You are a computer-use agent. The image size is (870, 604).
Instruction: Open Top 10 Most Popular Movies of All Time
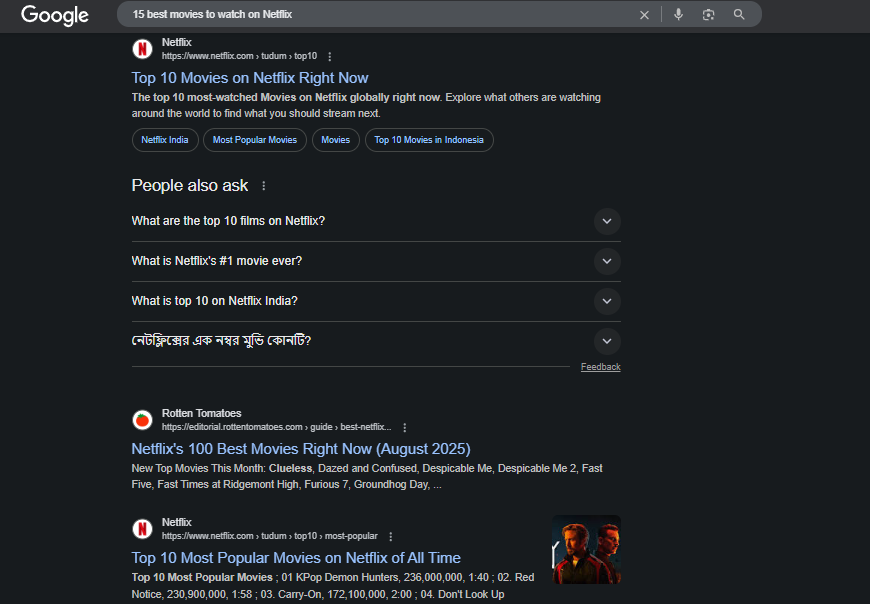coord(296,557)
